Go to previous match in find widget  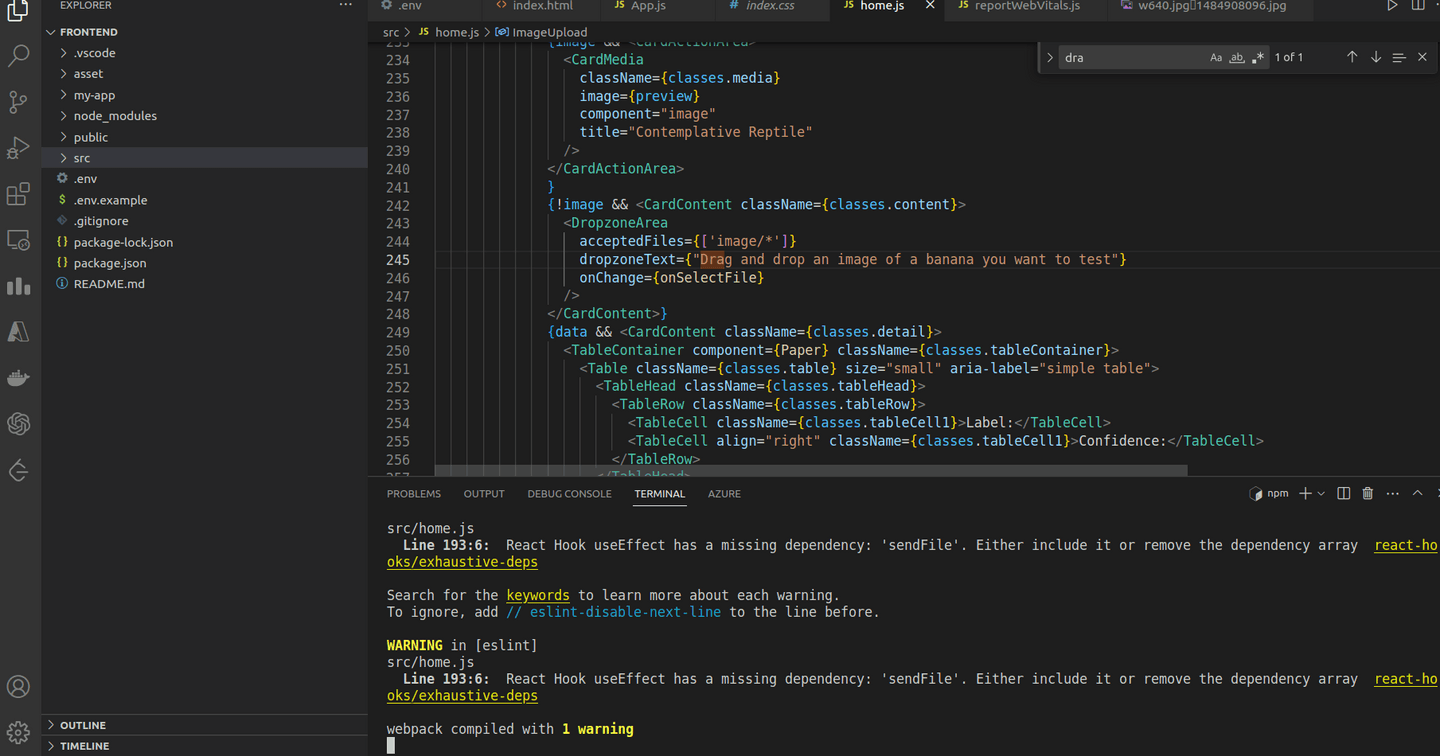(1352, 58)
